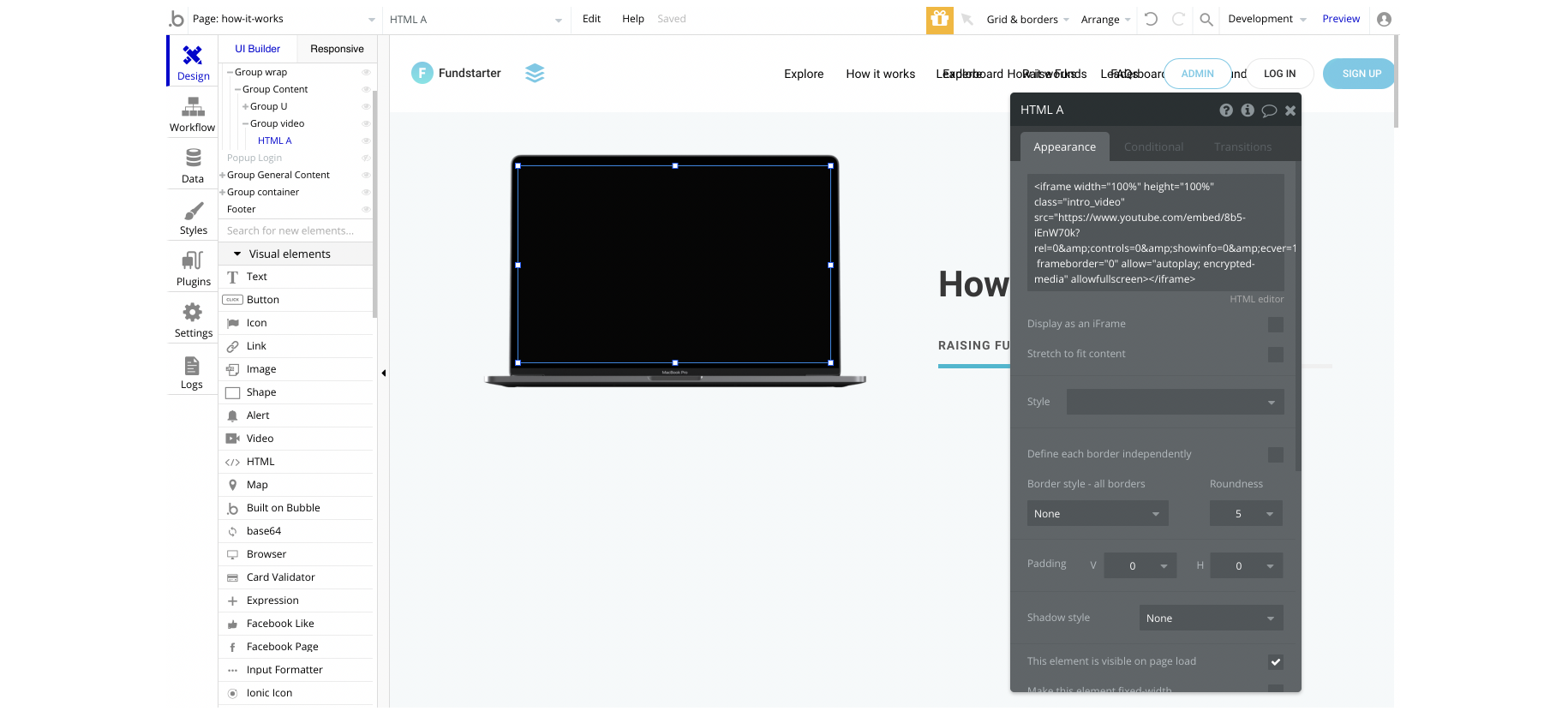This screenshot has height=711, width=1568.
Task: Open the Settings section
Action: [x=193, y=320]
